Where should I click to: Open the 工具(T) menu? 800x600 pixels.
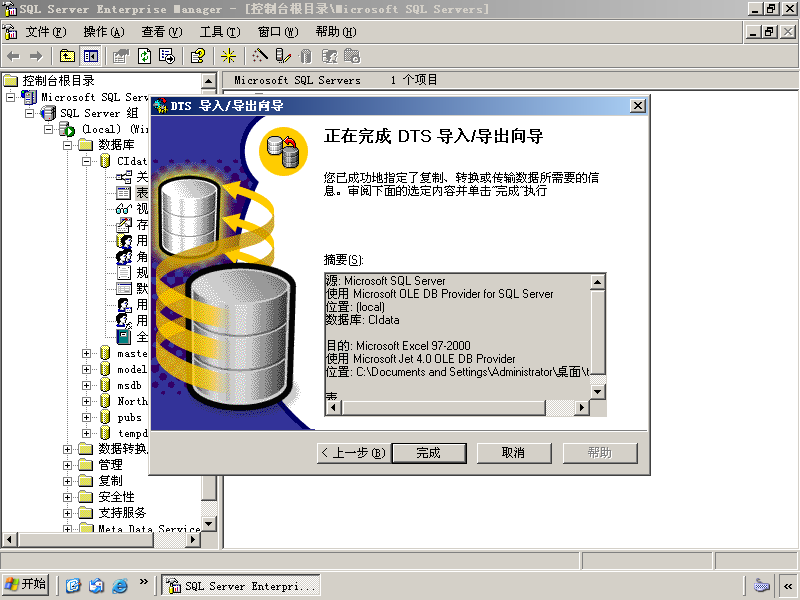(220, 32)
